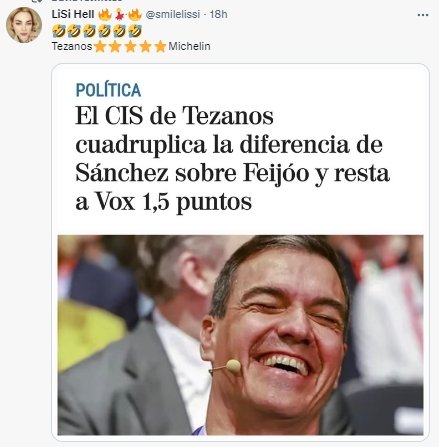Click the first fire emoji after LiSi Hell
This screenshot has height=447, width=439.
coord(105,14)
